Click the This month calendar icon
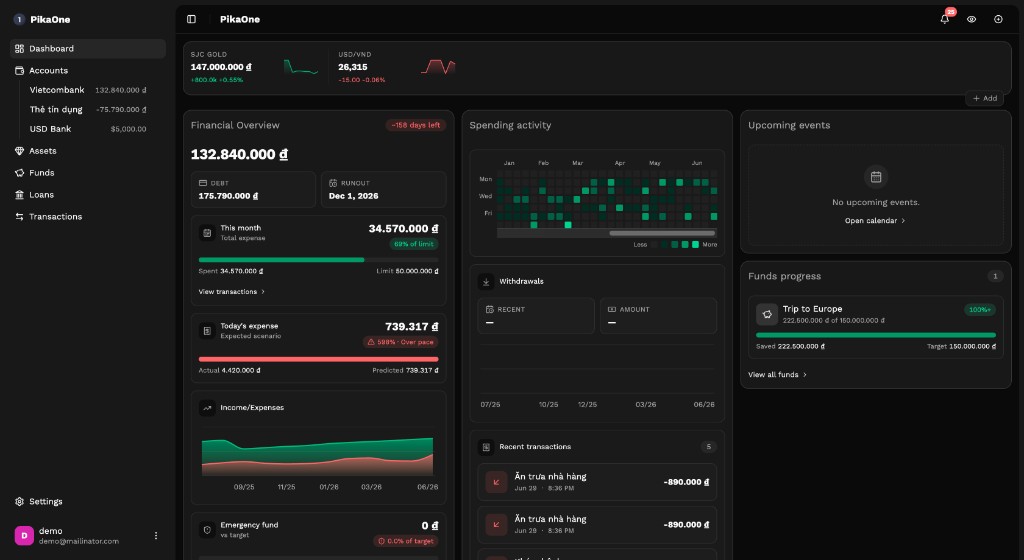The height and width of the screenshot is (560, 1024). point(207,233)
